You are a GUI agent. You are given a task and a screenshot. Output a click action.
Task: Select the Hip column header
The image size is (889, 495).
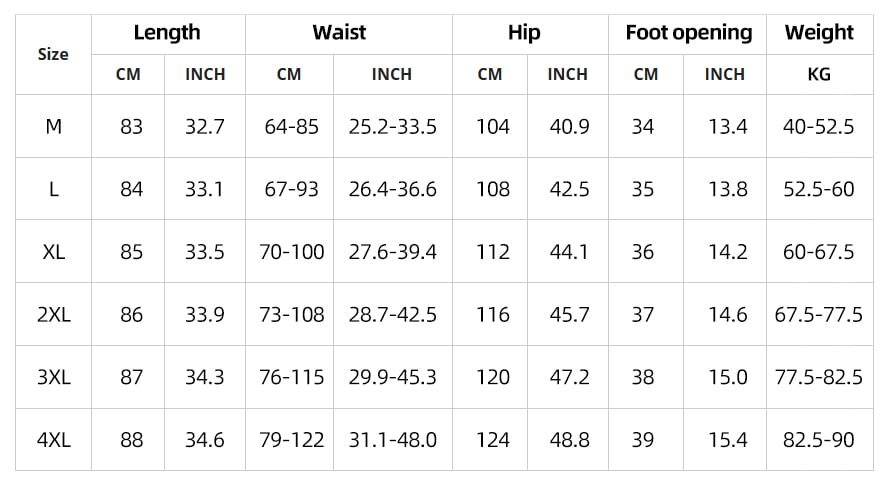[524, 33]
